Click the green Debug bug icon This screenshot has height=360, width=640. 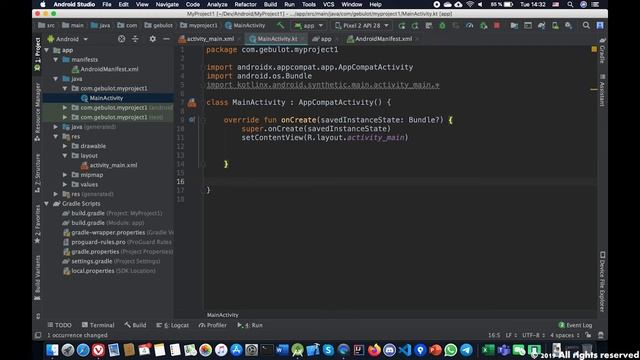click(442, 26)
